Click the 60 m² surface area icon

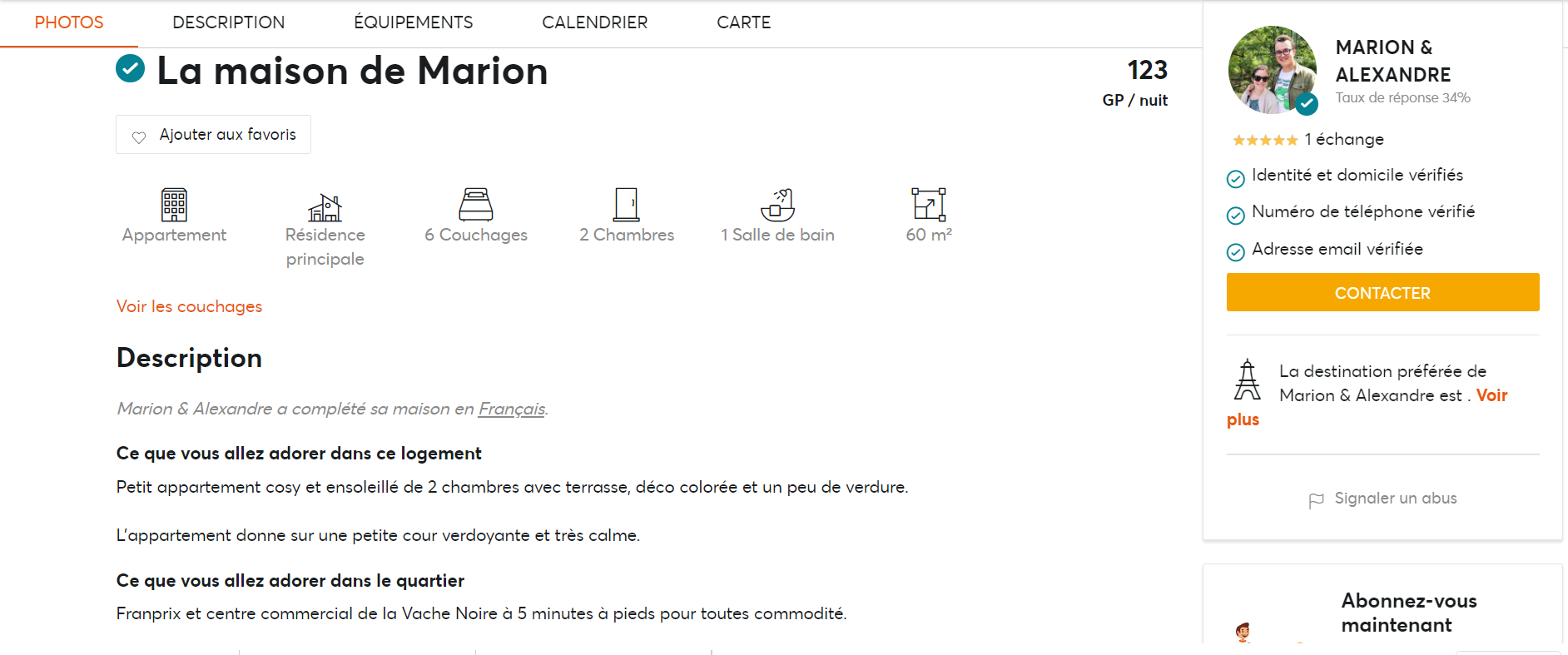click(929, 205)
